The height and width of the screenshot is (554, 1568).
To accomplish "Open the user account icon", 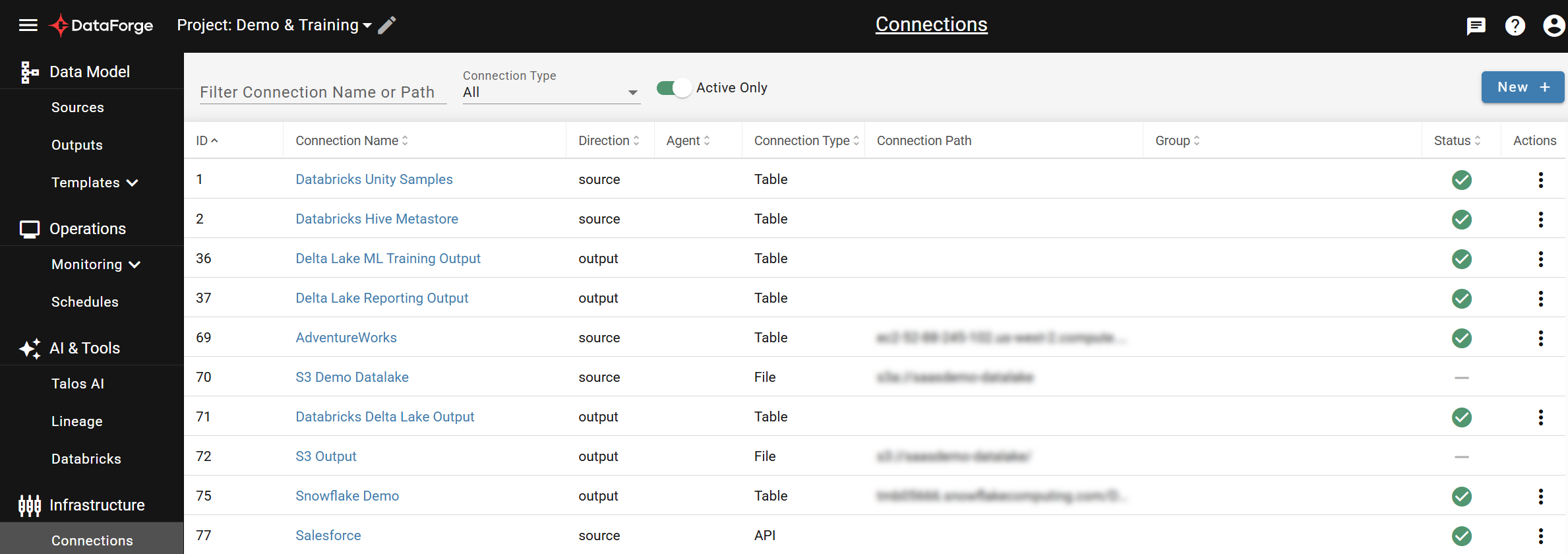I will 1554,26.
